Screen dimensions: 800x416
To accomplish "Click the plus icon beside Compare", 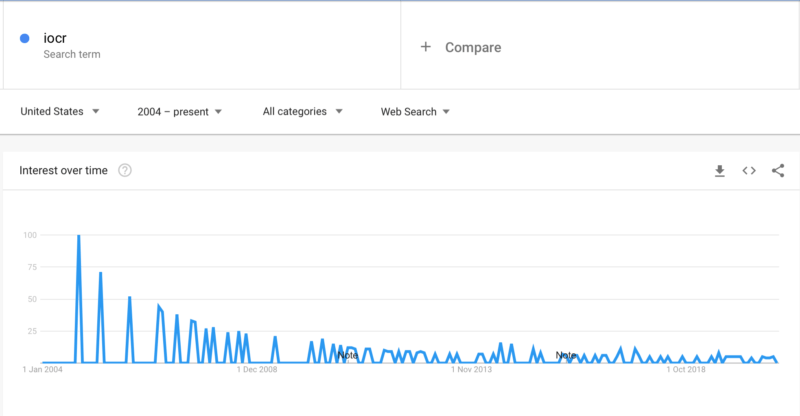I will point(426,47).
